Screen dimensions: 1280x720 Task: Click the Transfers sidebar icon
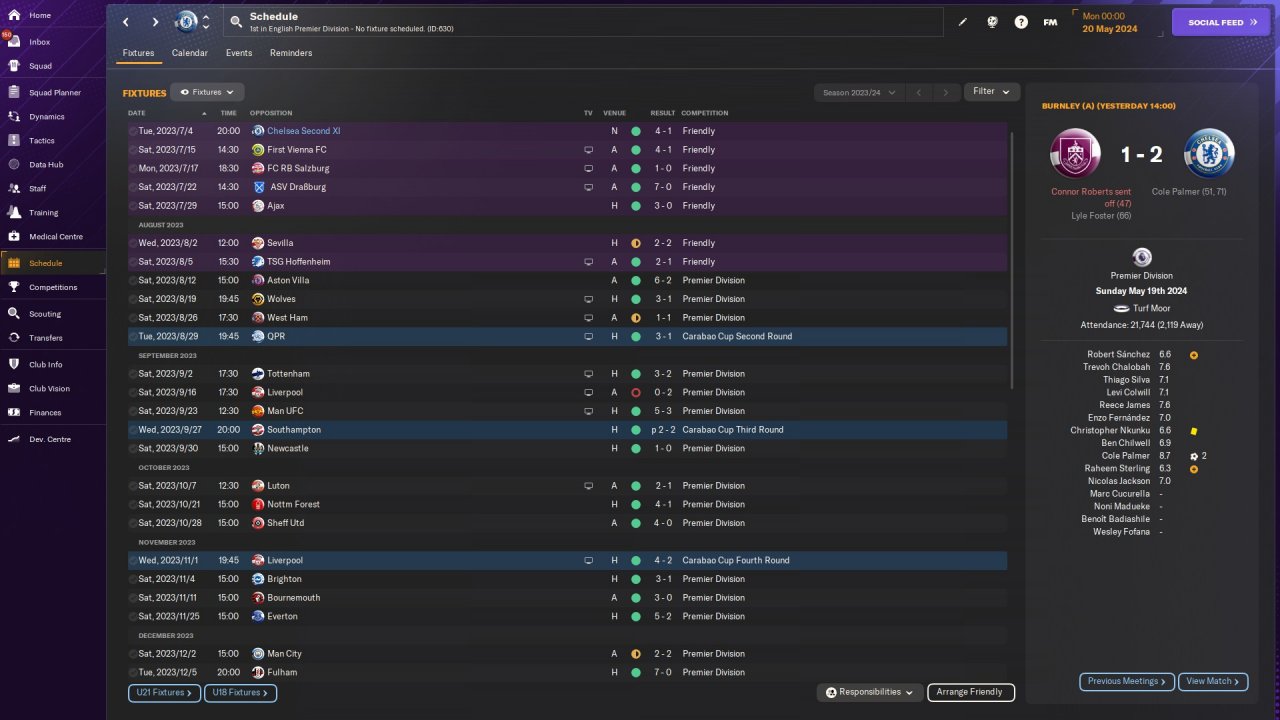14,338
